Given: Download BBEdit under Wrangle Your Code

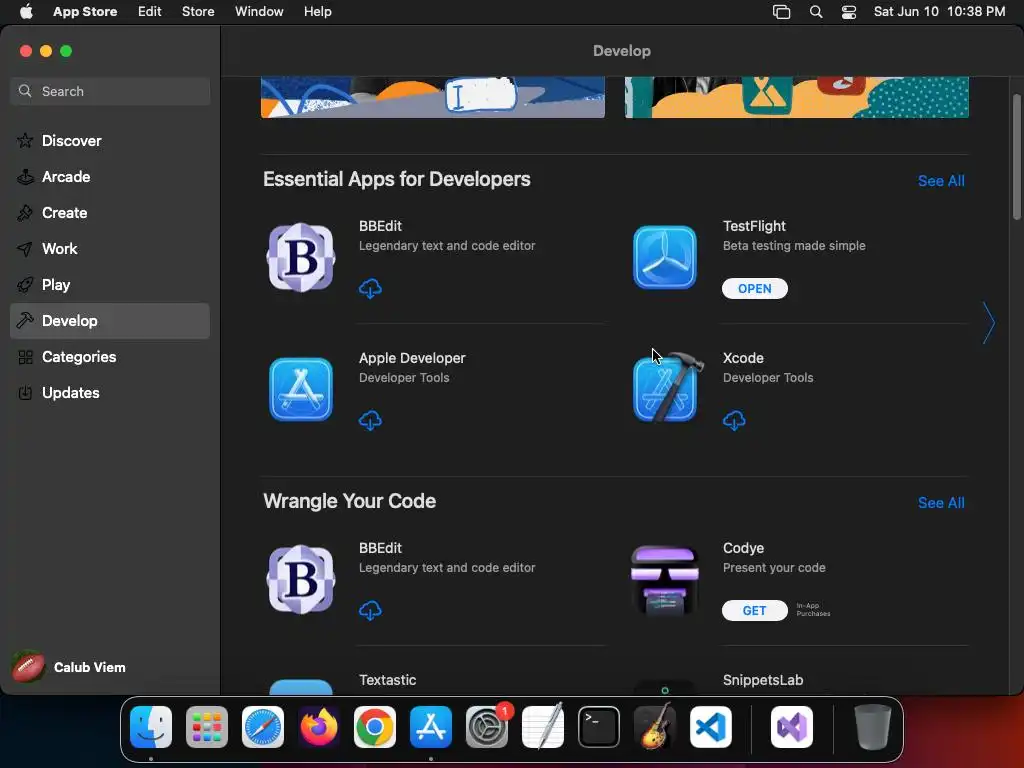Looking at the screenshot, I should pyautogui.click(x=370, y=610).
